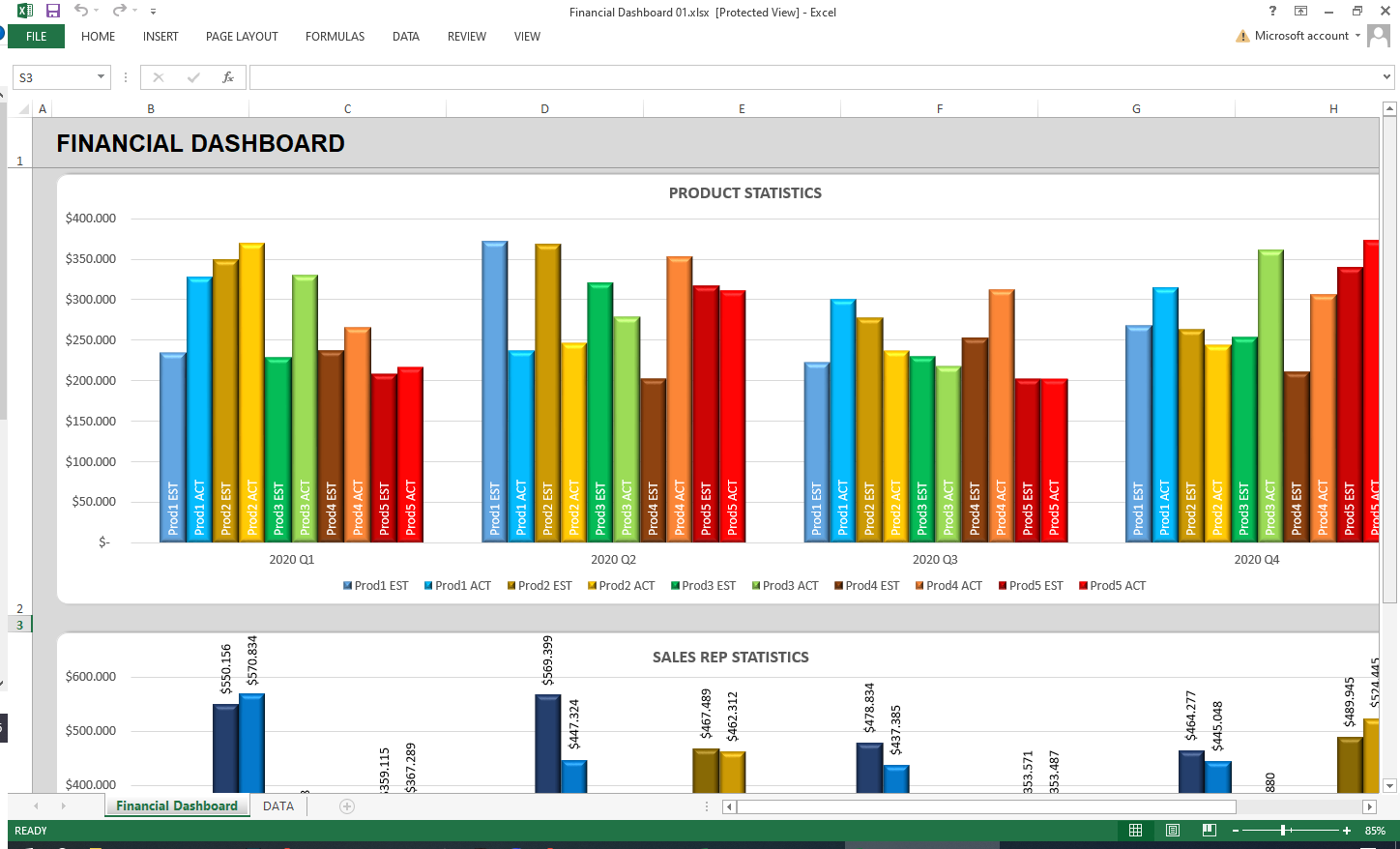Click the Save icon in quick access toolbar
The height and width of the screenshot is (849, 1400).
coord(53,11)
